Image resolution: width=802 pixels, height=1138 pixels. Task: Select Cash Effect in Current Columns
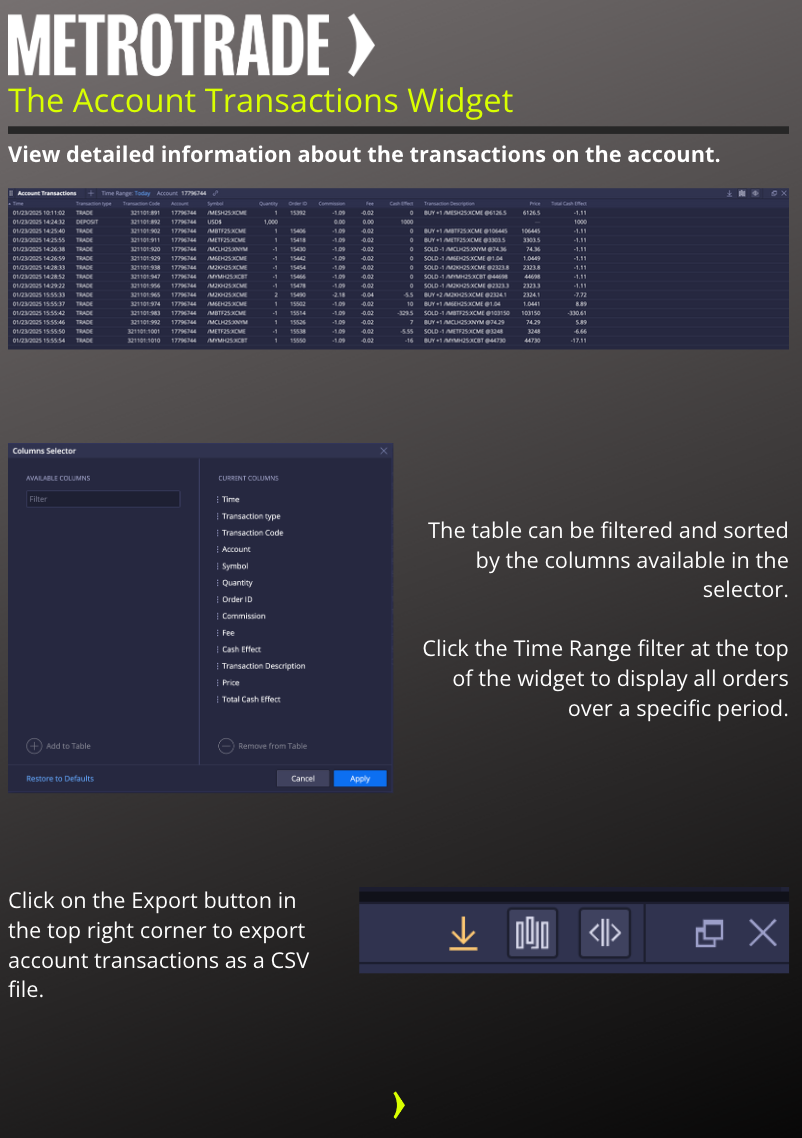pyautogui.click(x=241, y=650)
